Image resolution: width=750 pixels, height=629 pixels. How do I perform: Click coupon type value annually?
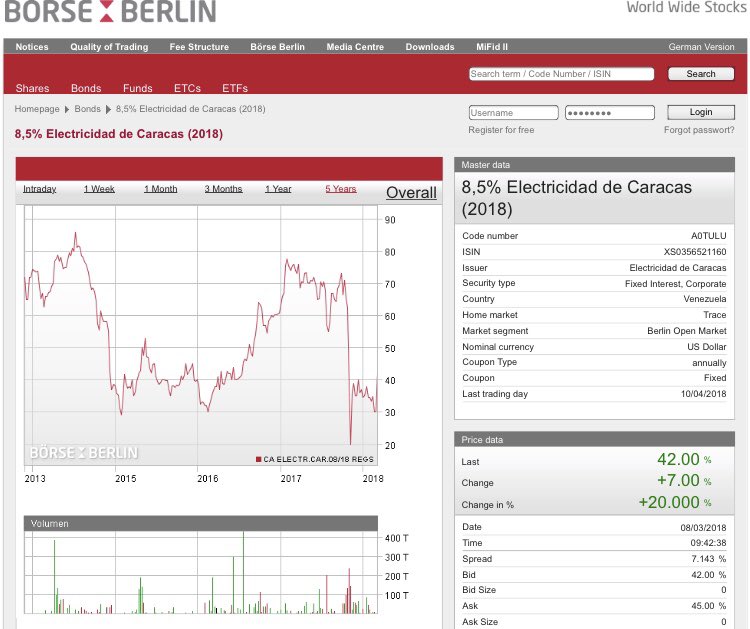(709, 363)
